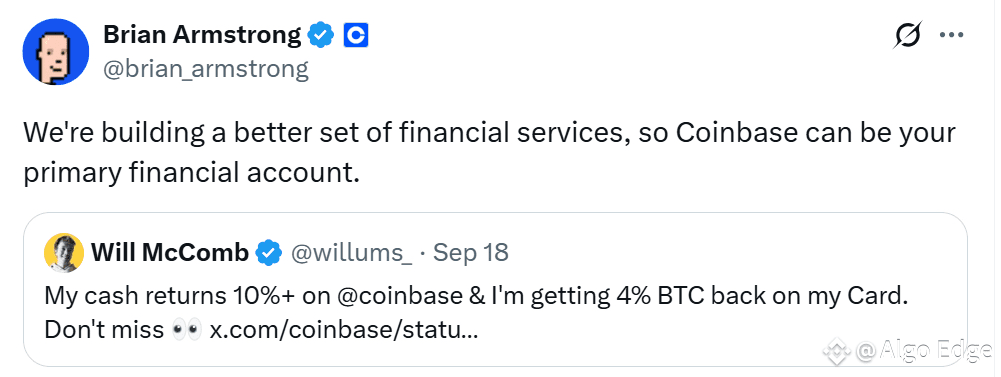
Task: Open the Grok slashed-circle icon
Action: pos(908,35)
